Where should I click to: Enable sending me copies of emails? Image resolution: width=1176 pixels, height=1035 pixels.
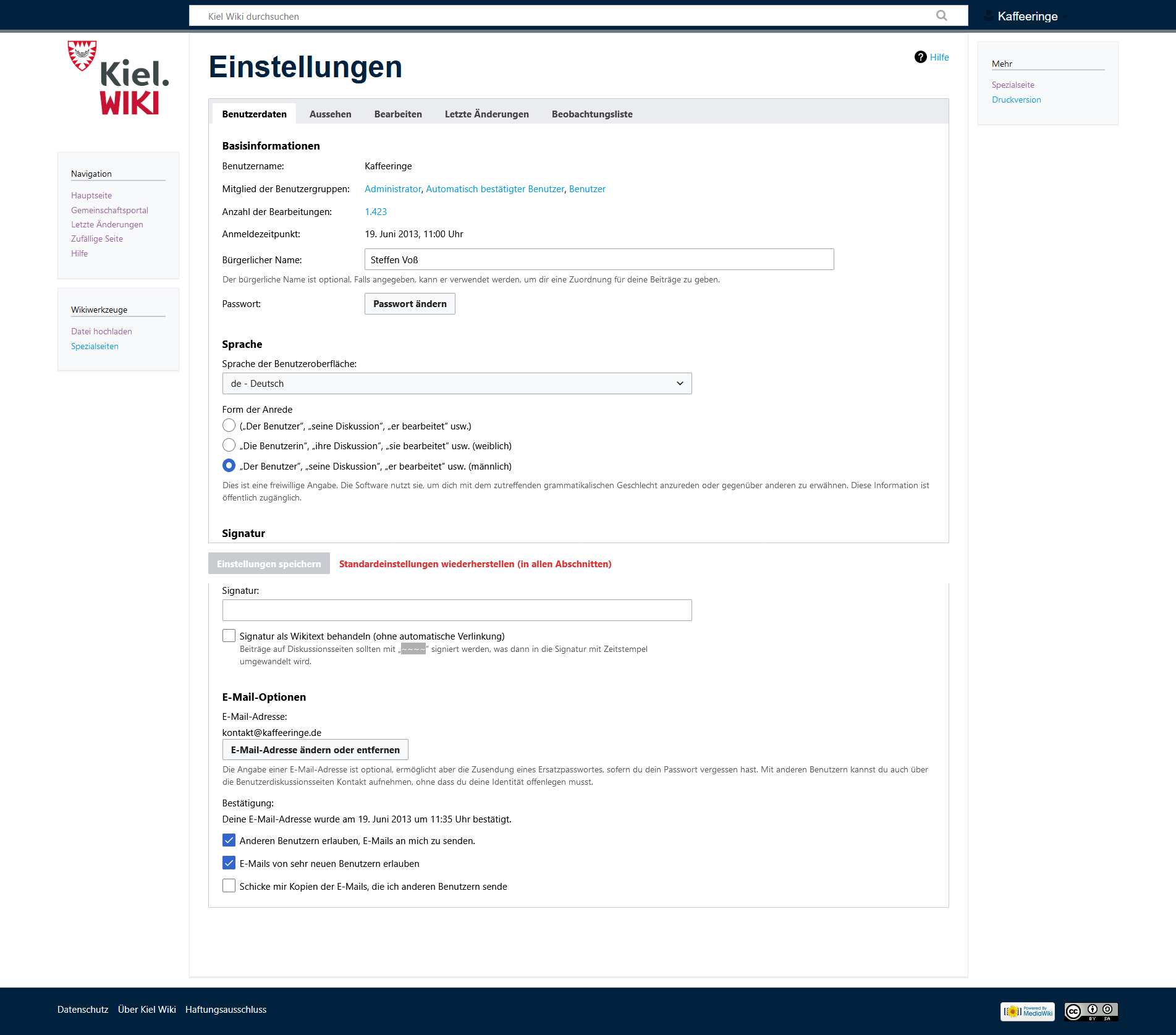click(229, 886)
